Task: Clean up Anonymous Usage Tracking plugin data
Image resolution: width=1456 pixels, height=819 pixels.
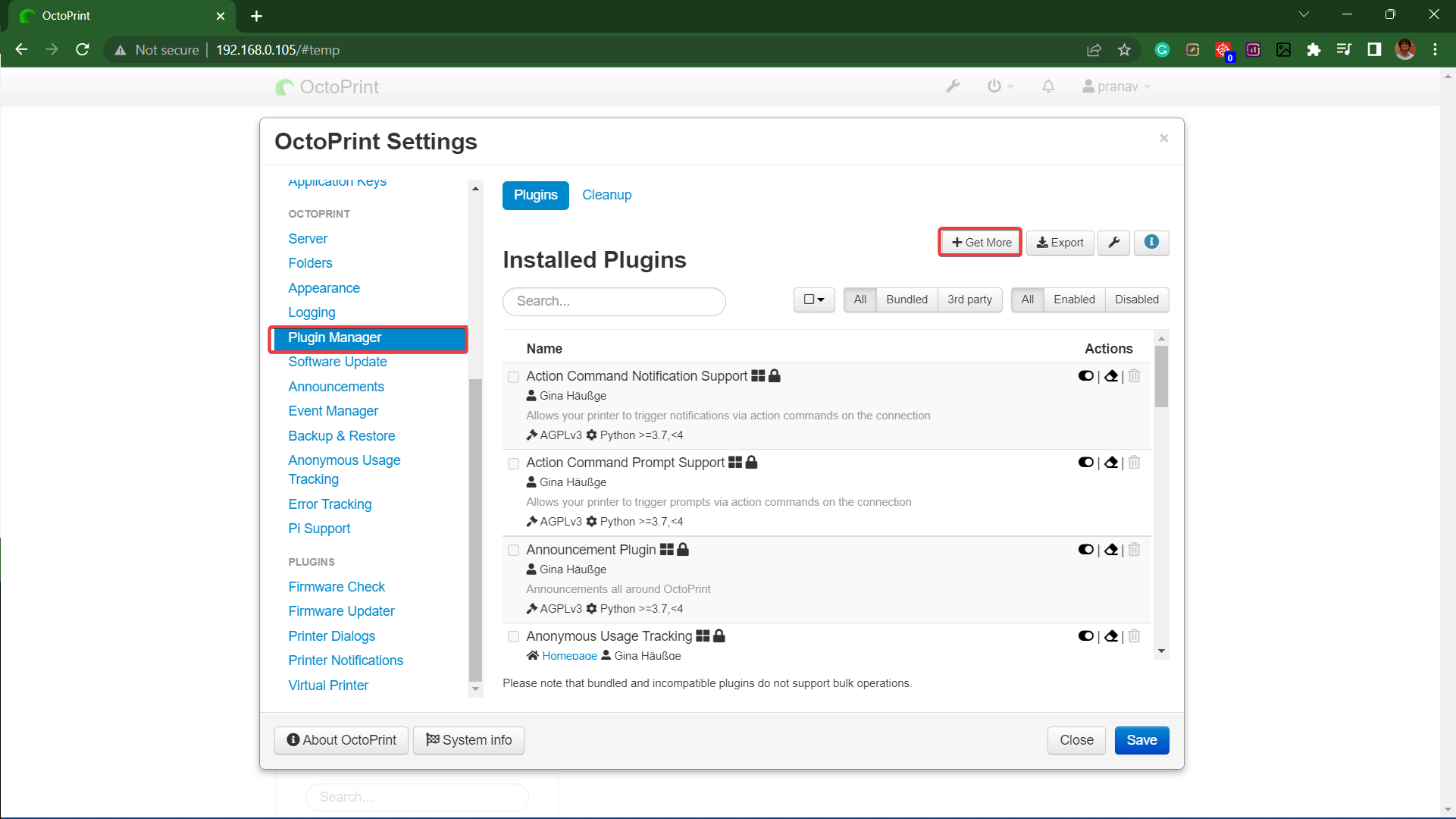Action: click(x=1111, y=636)
